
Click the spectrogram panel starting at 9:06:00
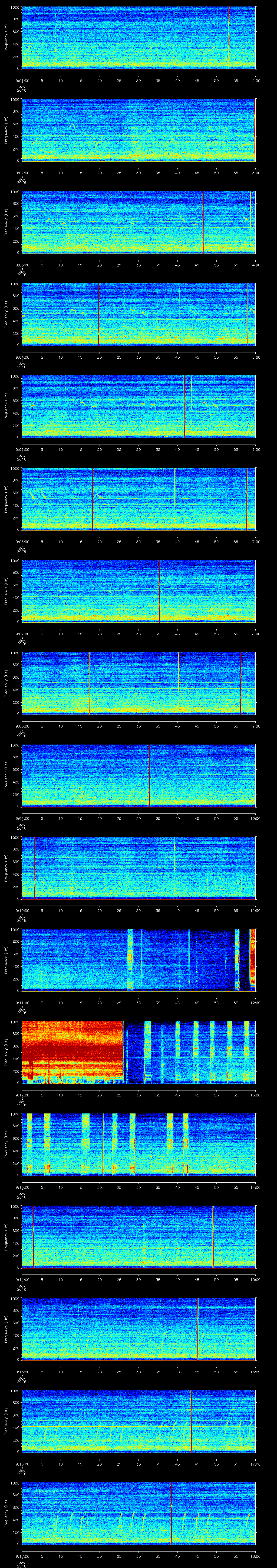[139, 499]
